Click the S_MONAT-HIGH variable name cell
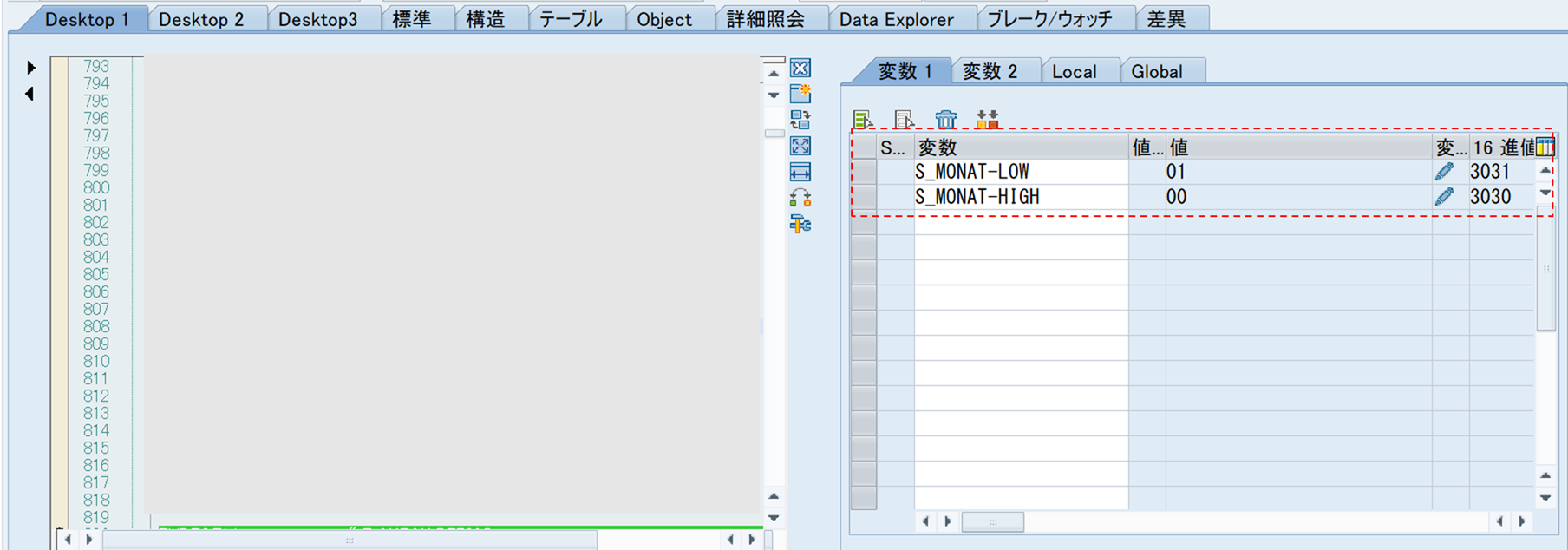The image size is (1568, 550). pyautogui.click(x=1021, y=197)
